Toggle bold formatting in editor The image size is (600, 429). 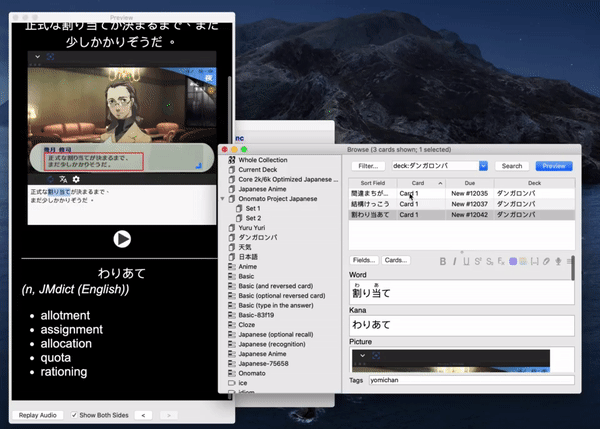[x=443, y=261]
